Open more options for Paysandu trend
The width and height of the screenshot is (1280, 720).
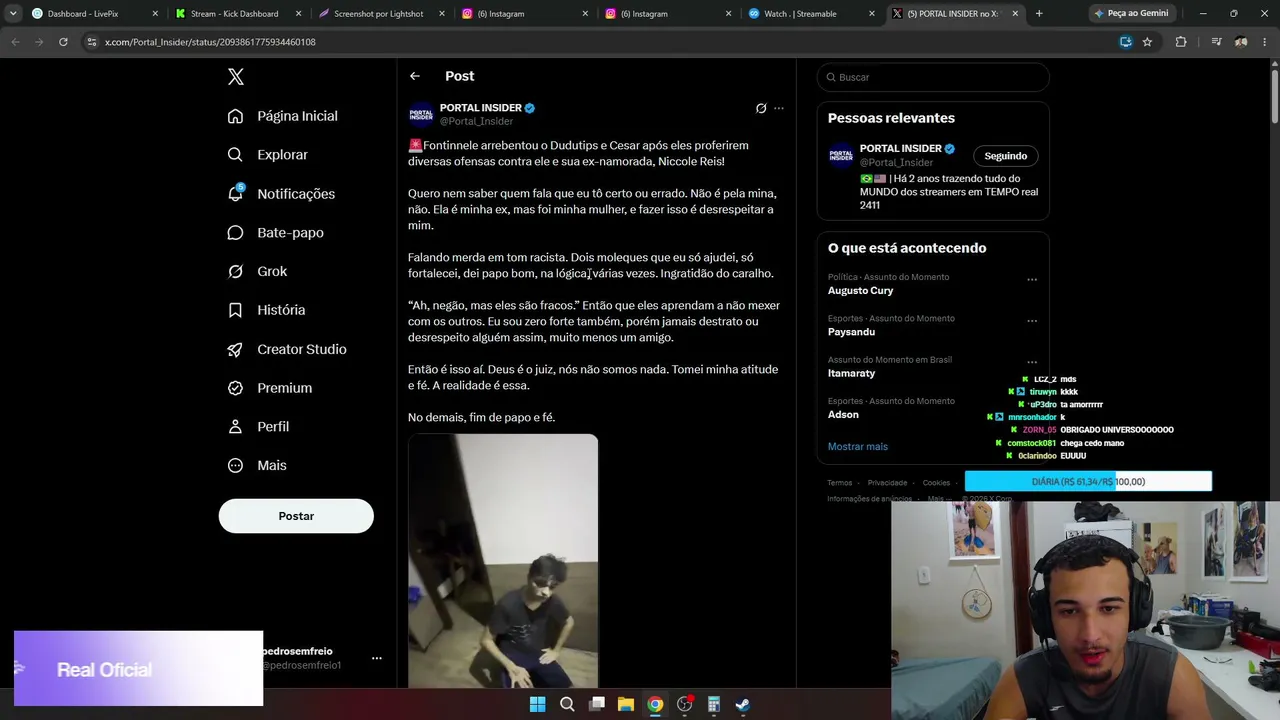pyautogui.click(x=1032, y=321)
